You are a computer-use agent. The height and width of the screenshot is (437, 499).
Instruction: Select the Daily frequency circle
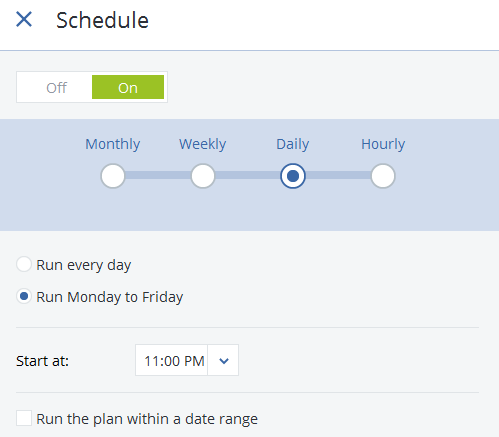coord(293,176)
